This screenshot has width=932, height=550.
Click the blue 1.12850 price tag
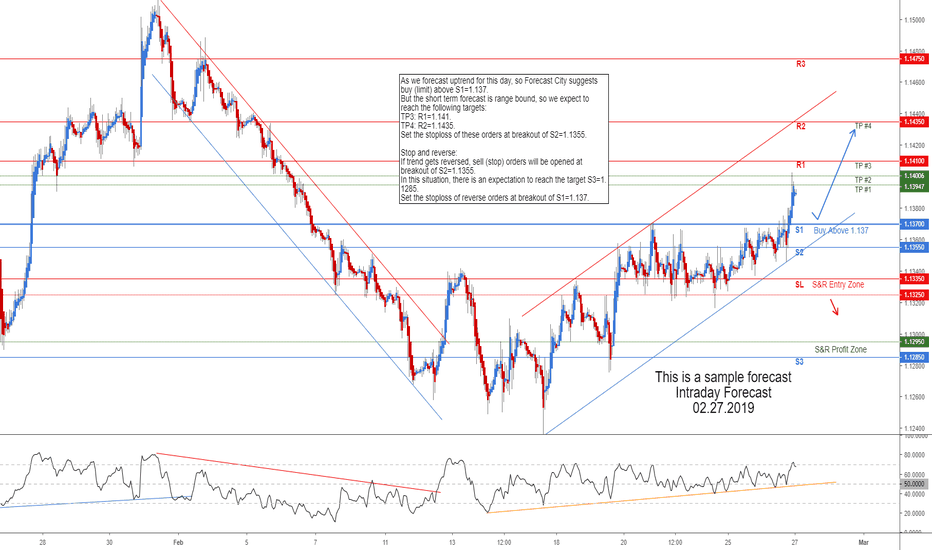coord(914,357)
